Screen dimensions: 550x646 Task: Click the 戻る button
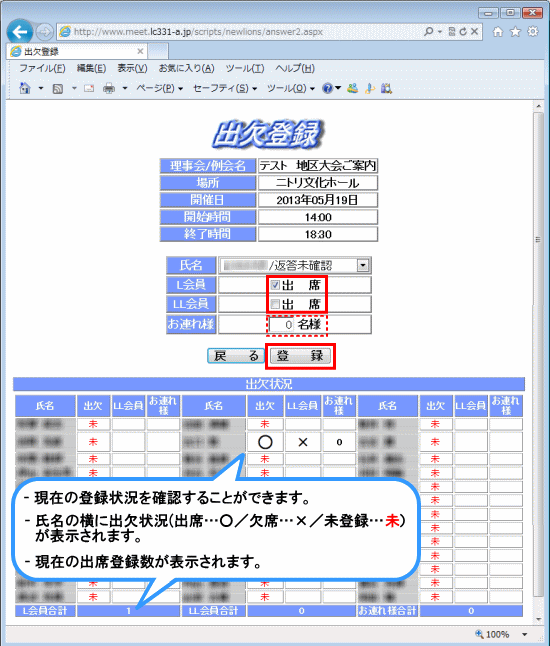[x=236, y=356]
